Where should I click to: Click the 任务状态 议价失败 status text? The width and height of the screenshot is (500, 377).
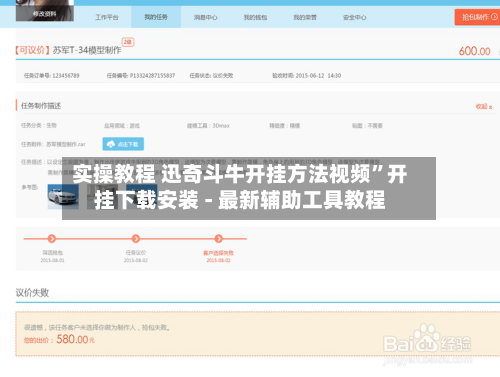[211, 76]
